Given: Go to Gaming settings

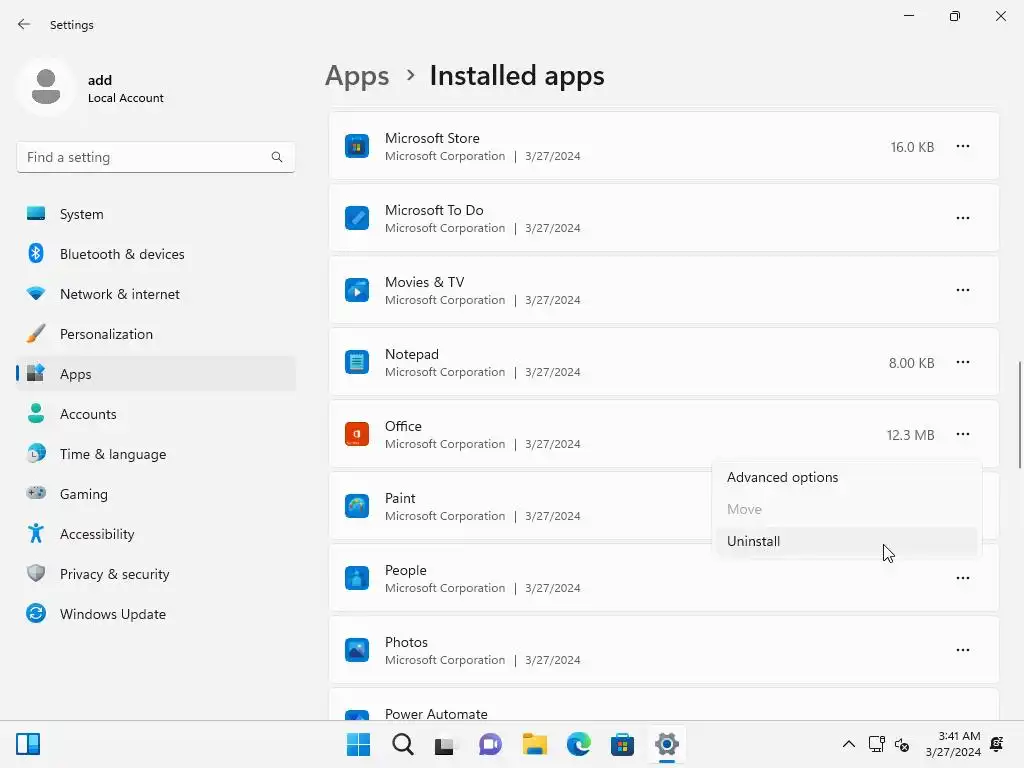Looking at the screenshot, I should (x=156, y=494).
